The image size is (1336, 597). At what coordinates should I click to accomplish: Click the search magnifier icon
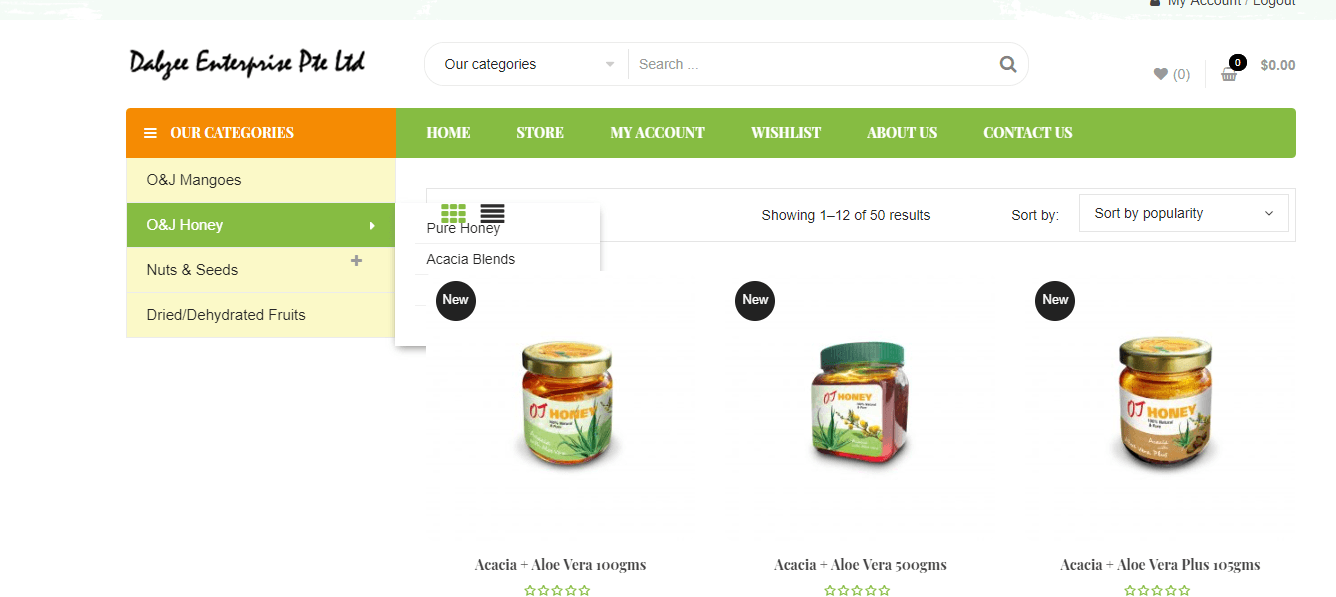(1007, 64)
